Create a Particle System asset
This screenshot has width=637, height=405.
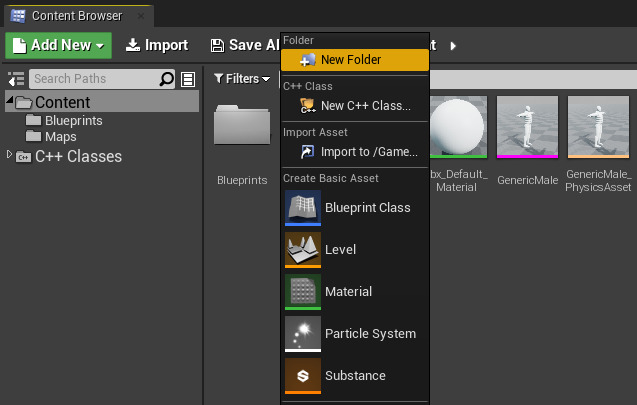[x=355, y=334]
